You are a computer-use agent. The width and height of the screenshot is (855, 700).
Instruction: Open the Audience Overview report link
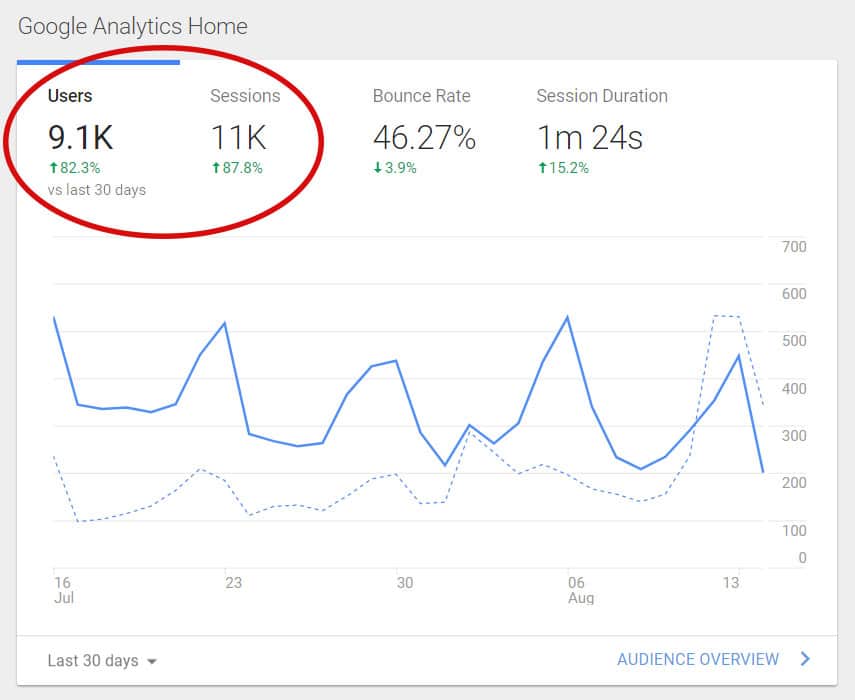(698, 659)
